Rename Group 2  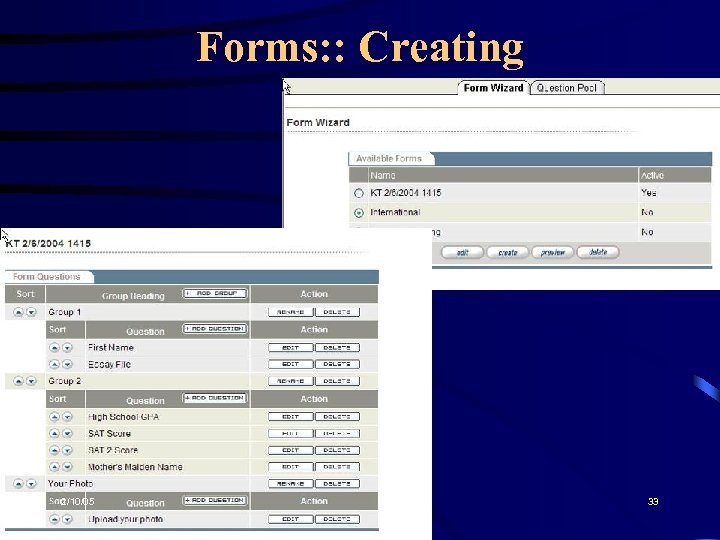tap(291, 381)
